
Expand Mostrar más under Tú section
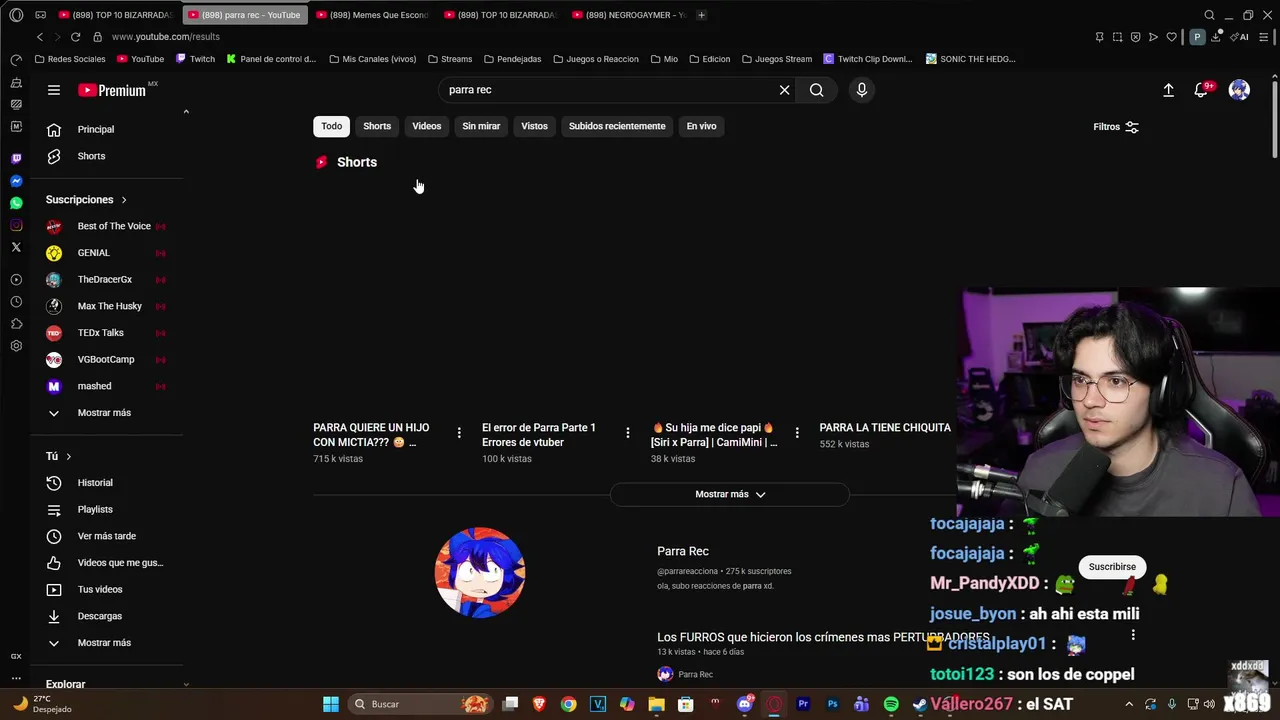pyautogui.click(x=106, y=643)
